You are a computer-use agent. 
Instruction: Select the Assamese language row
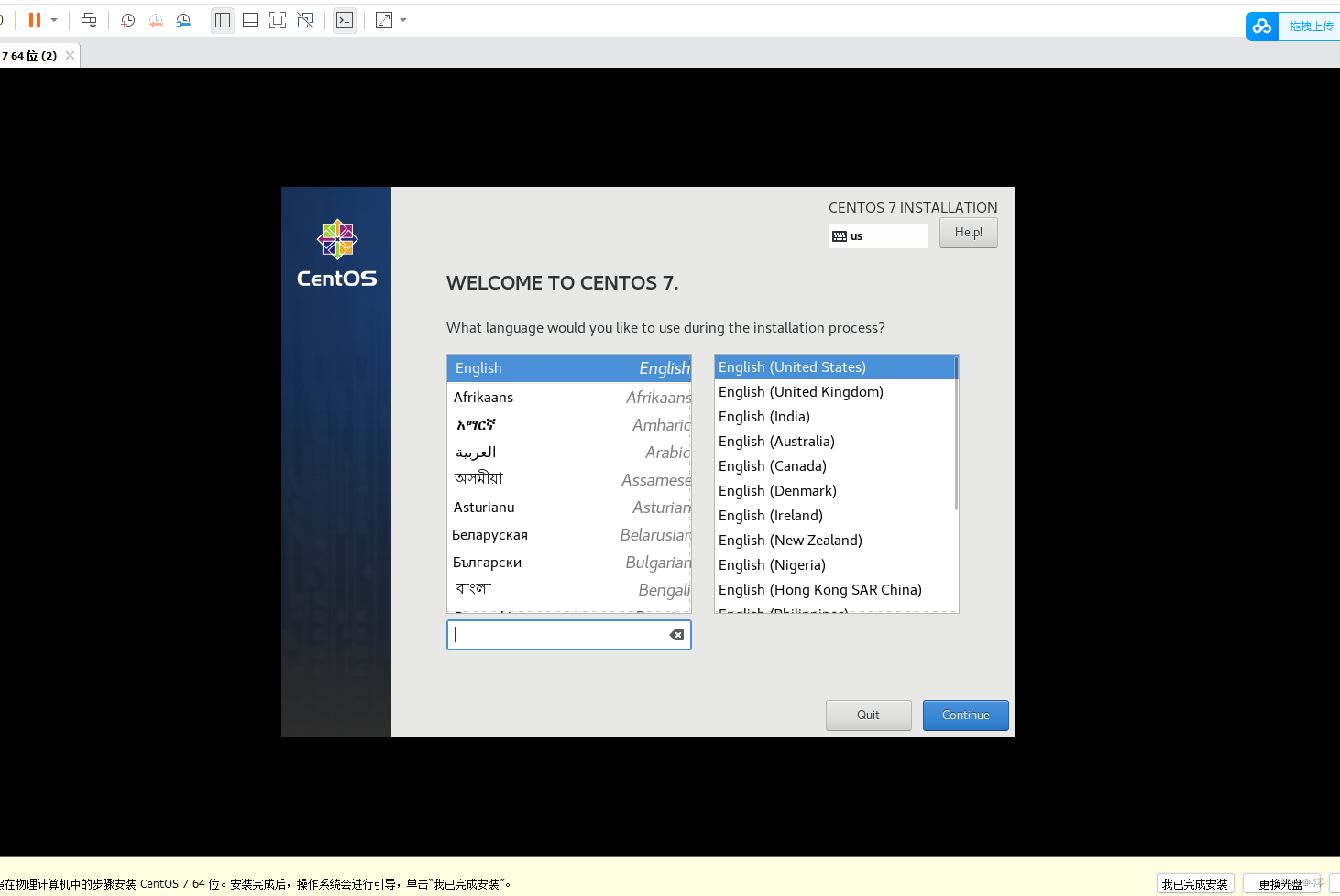pyautogui.click(x=569, y=480)
